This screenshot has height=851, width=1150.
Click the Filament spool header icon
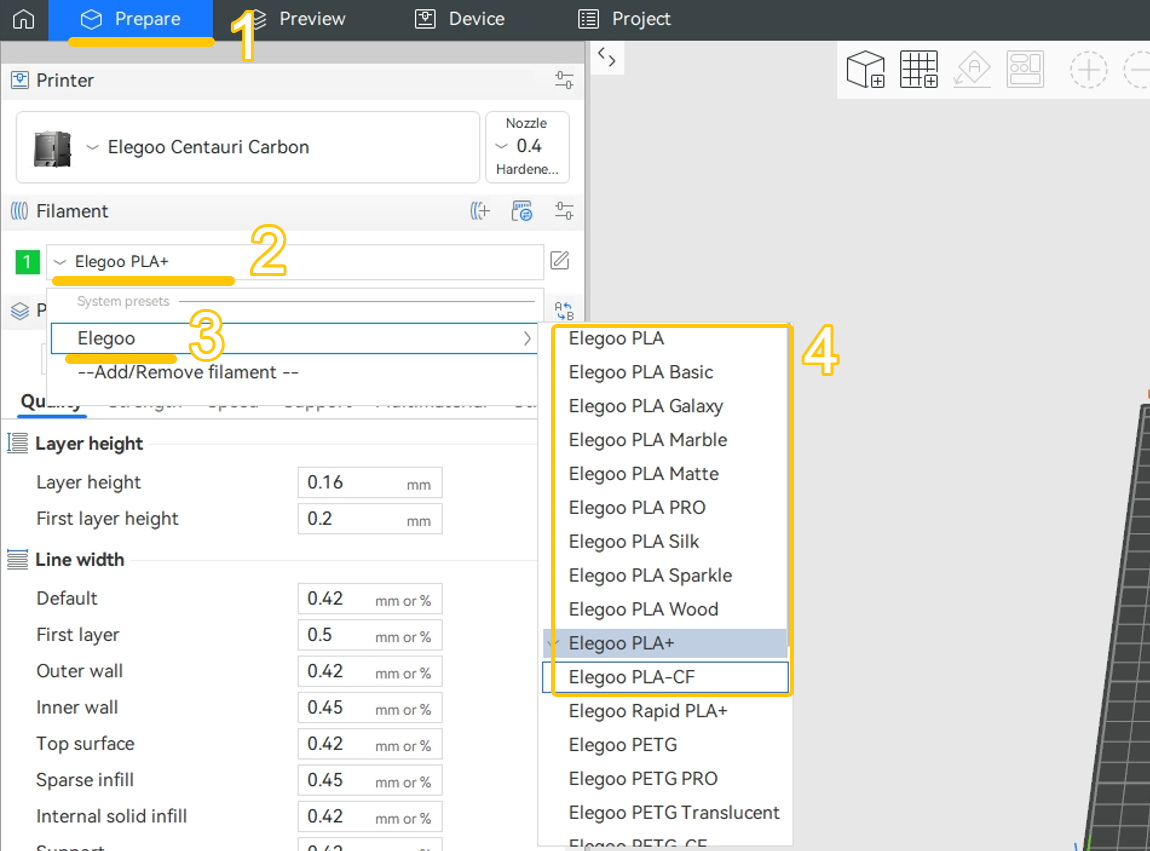(20, 211)
